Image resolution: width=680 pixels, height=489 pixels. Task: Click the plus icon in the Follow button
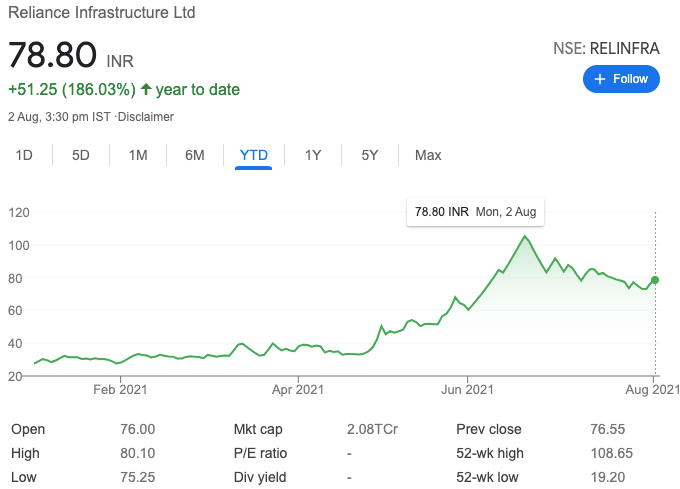600,79
